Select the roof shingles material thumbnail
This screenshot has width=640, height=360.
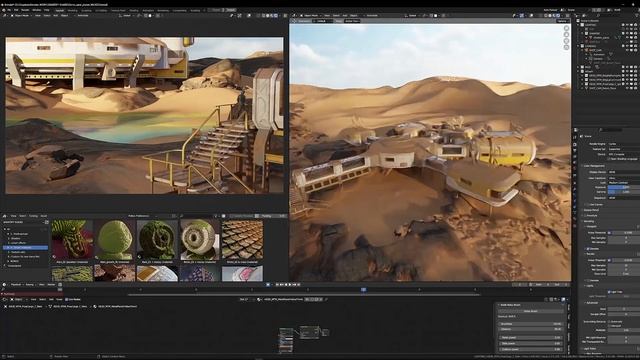(242, 240)
